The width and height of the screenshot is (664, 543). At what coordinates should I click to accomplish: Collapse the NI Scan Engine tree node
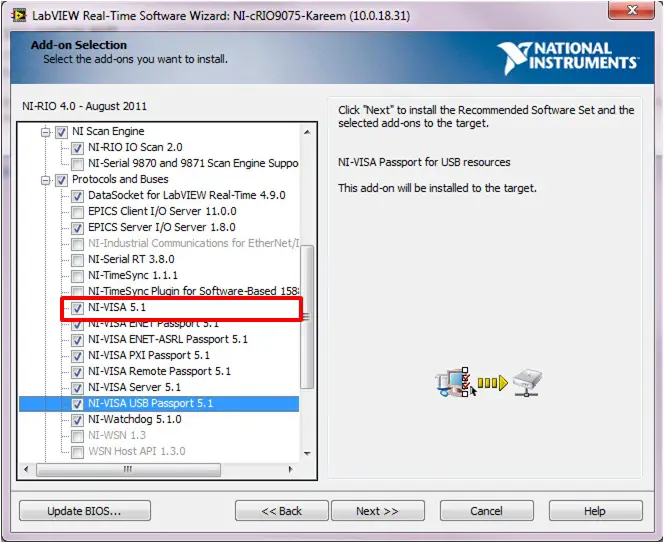click(45, 132)
